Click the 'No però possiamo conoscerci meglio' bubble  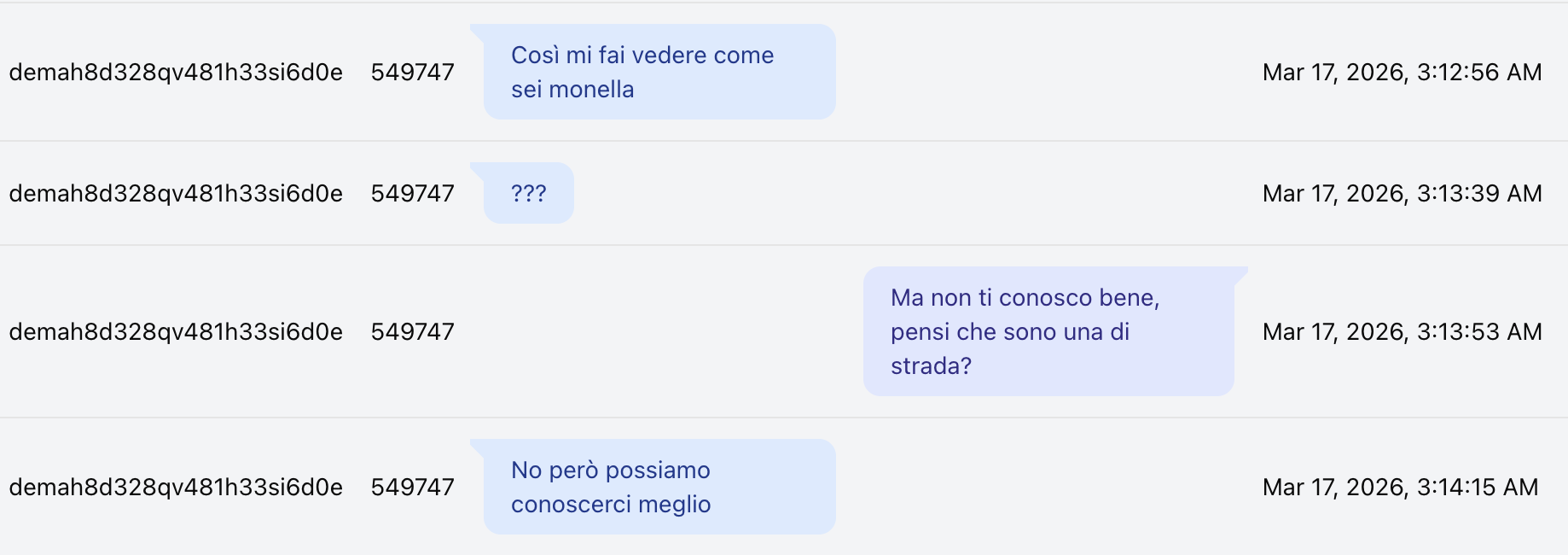[659, 487]
